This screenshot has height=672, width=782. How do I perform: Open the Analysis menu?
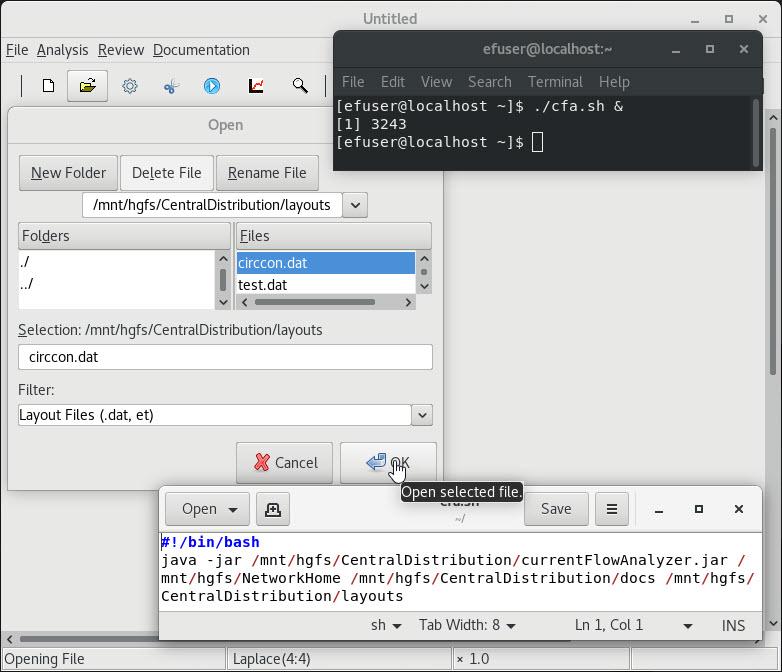point(62,50)
